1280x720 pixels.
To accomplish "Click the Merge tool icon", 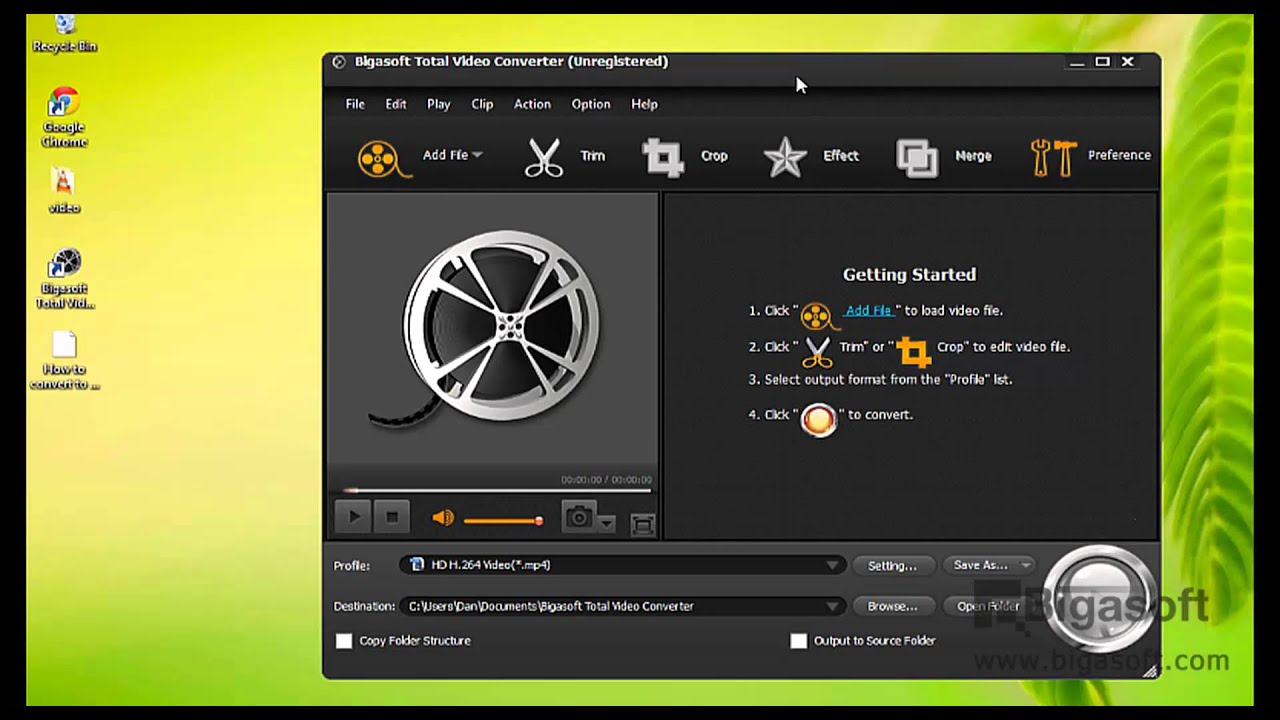I will [917, 158].
